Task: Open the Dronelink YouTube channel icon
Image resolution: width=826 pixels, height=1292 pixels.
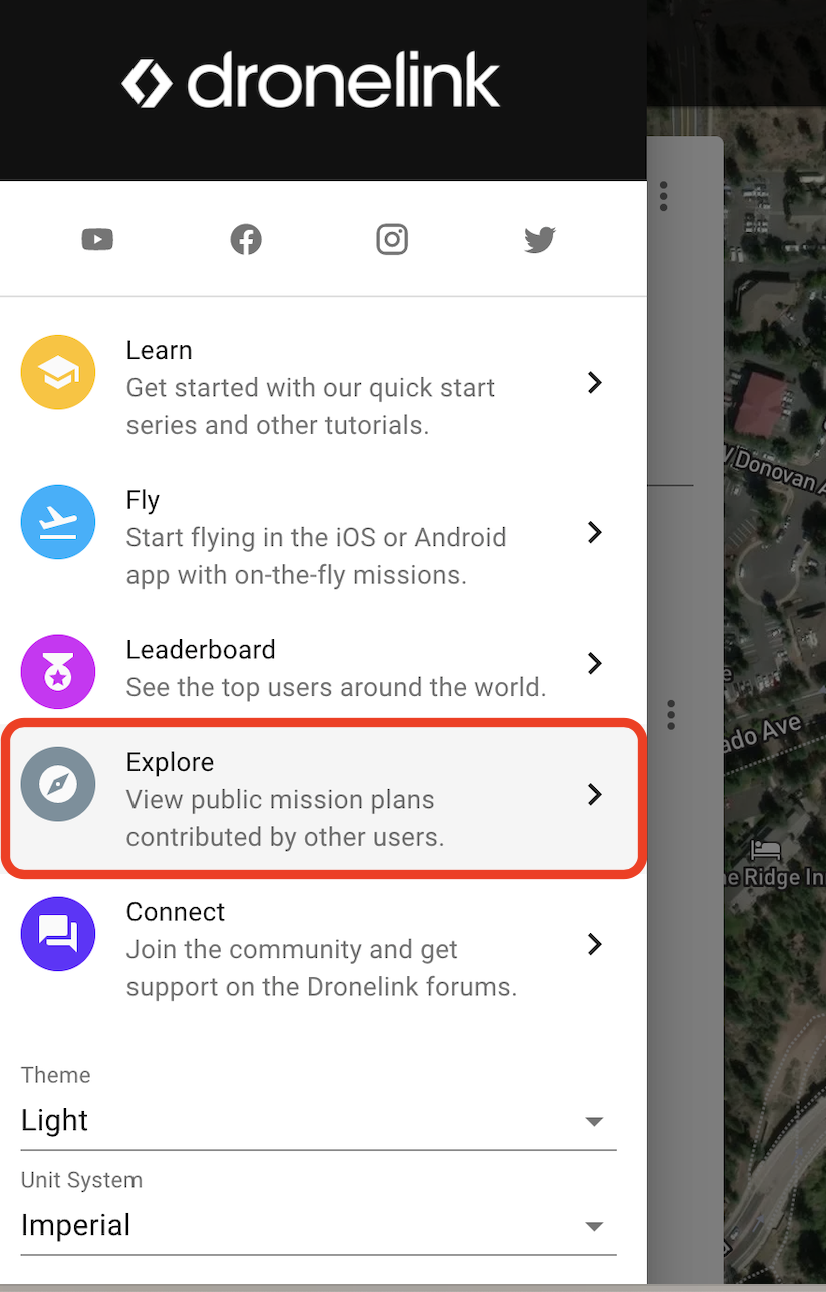Action: pos(97,240)
